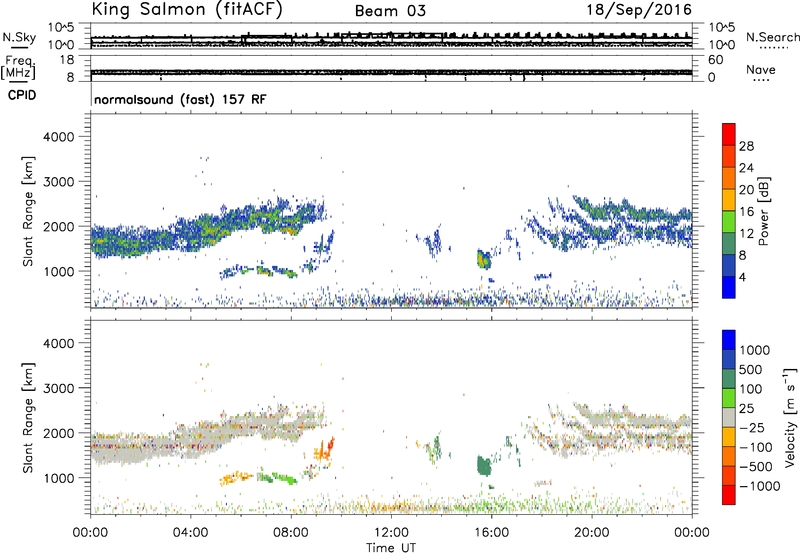Click the green velocity blob near 16:00

point(483,465)
